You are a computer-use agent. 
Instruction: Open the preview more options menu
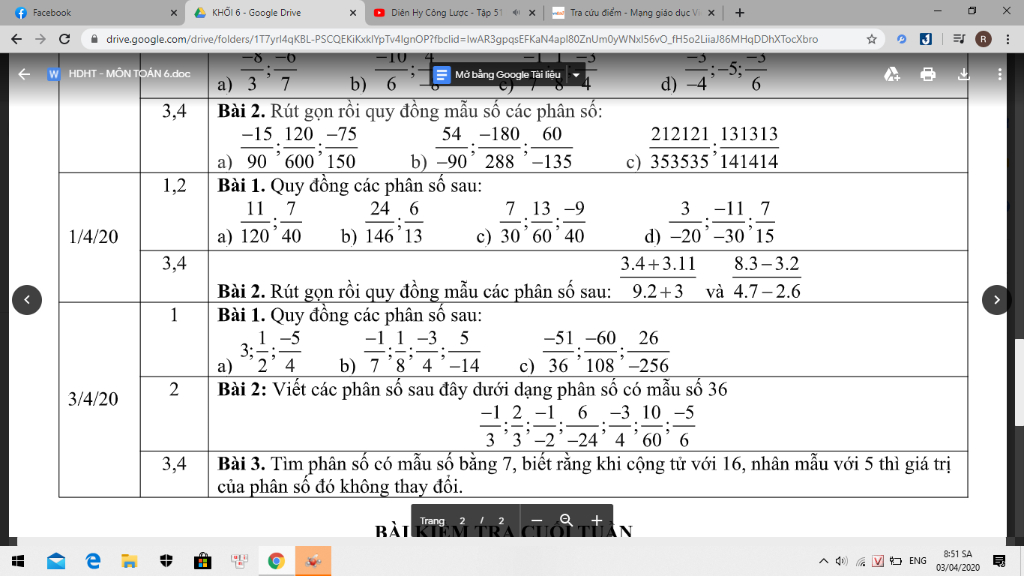coord(999,74)
